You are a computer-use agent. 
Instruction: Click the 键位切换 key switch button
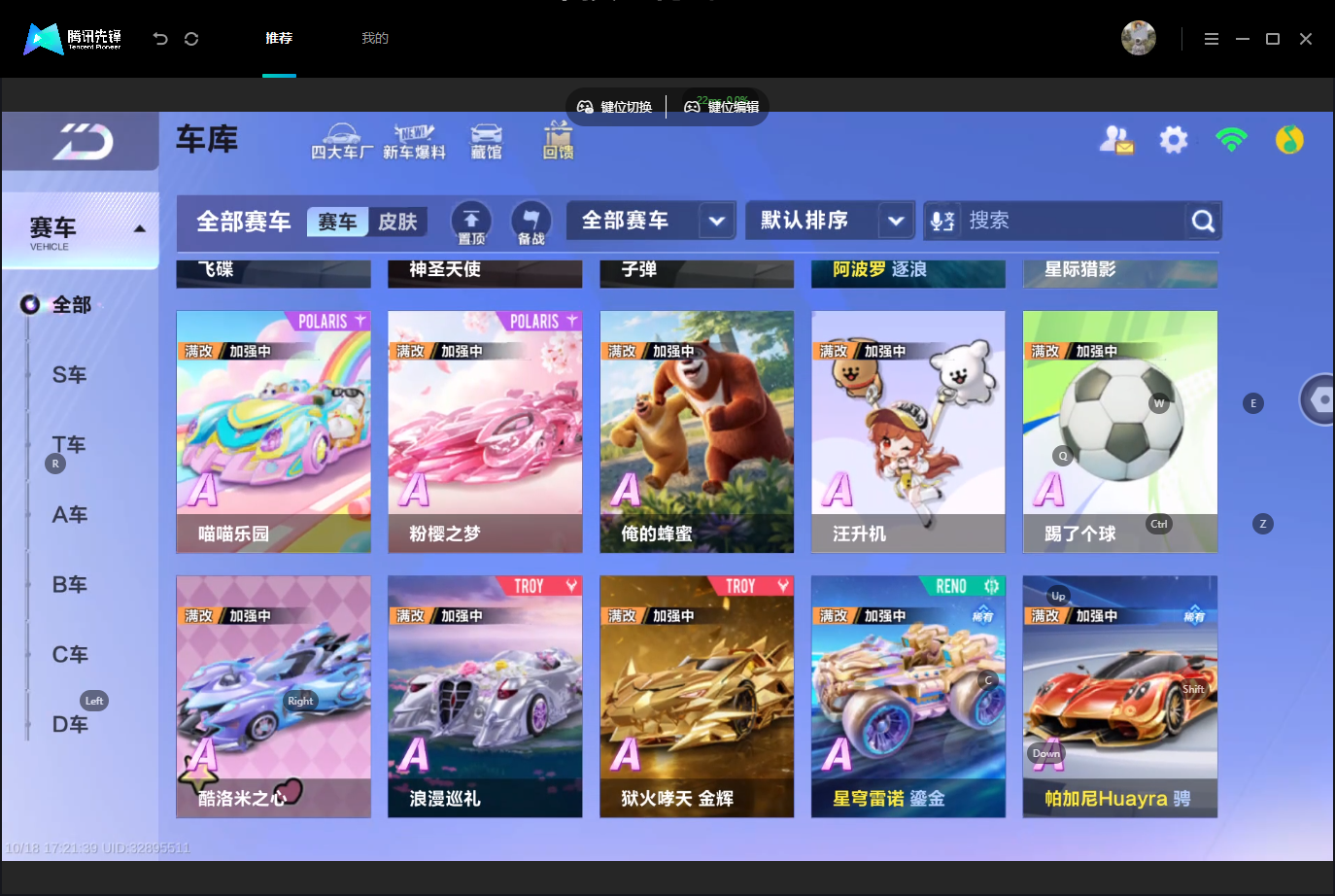tap(615, 107)
